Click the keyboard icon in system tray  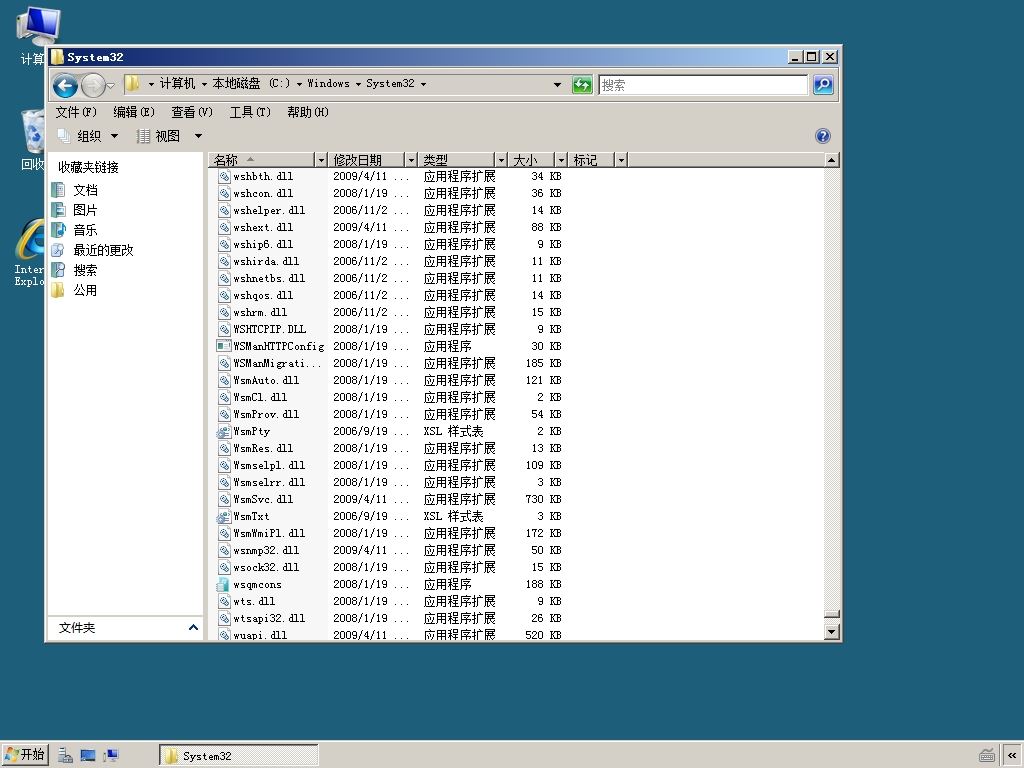(987, 755)
